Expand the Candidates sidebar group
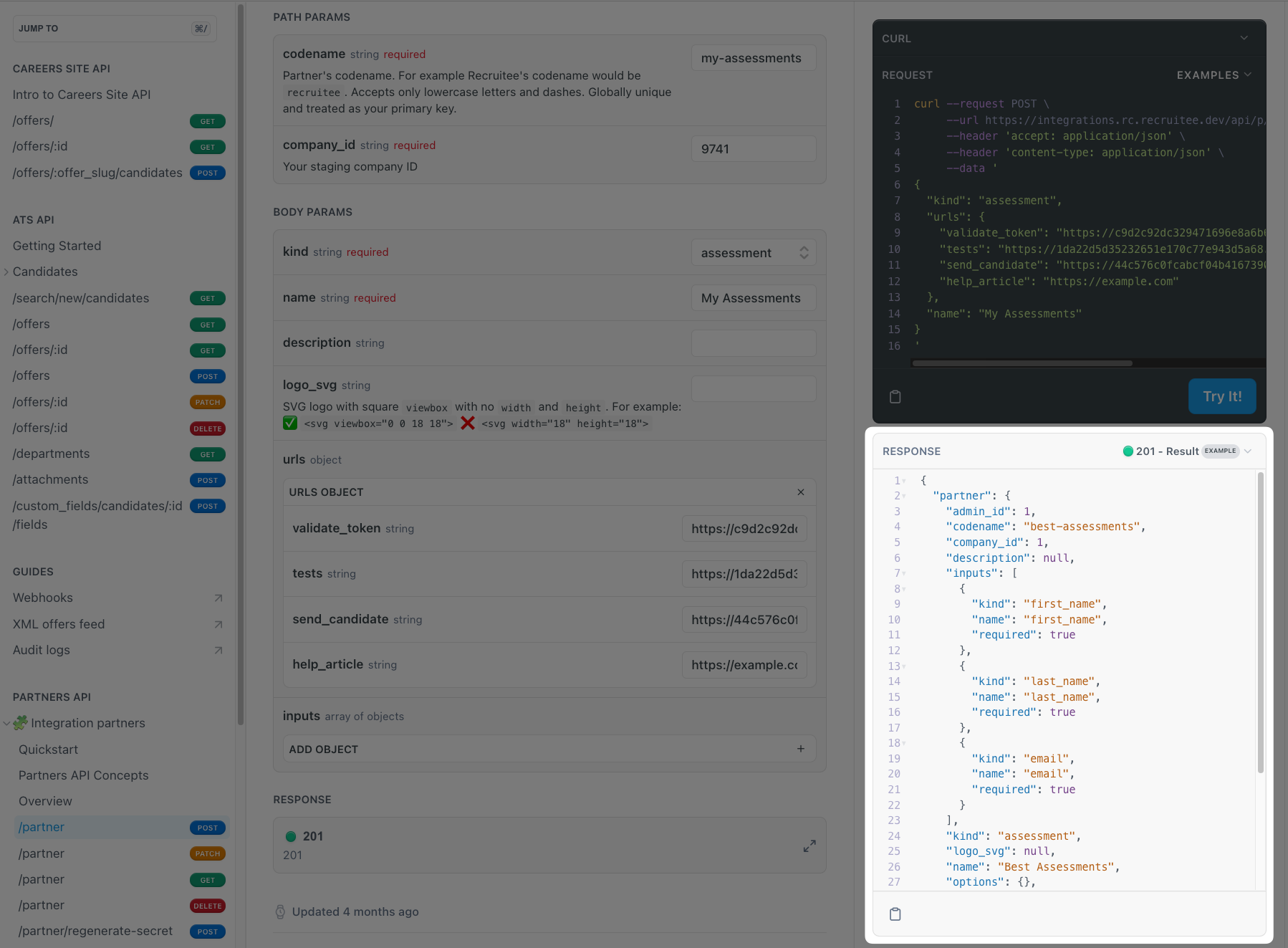 click(x=6, y=272)
